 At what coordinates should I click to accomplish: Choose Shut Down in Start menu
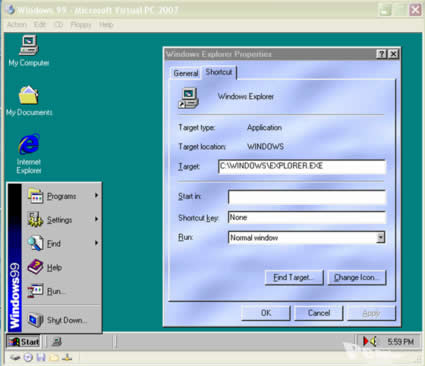63,320
